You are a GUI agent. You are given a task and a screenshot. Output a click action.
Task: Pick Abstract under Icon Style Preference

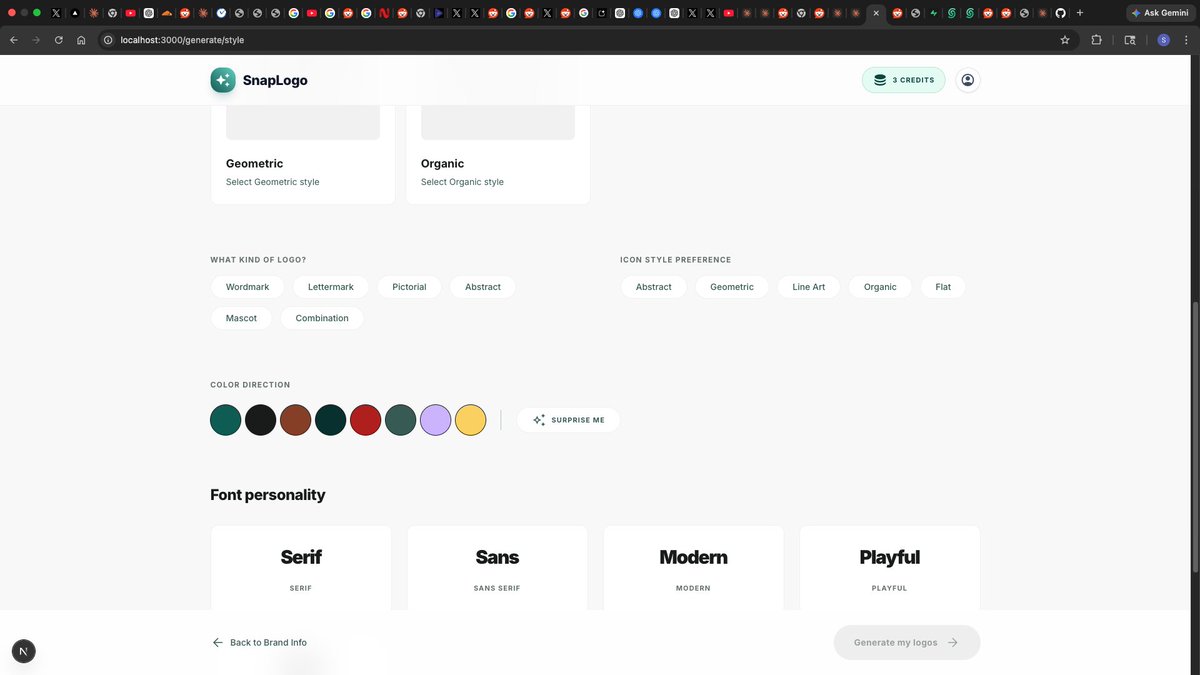pyautogui.click(x=654, y=287)
